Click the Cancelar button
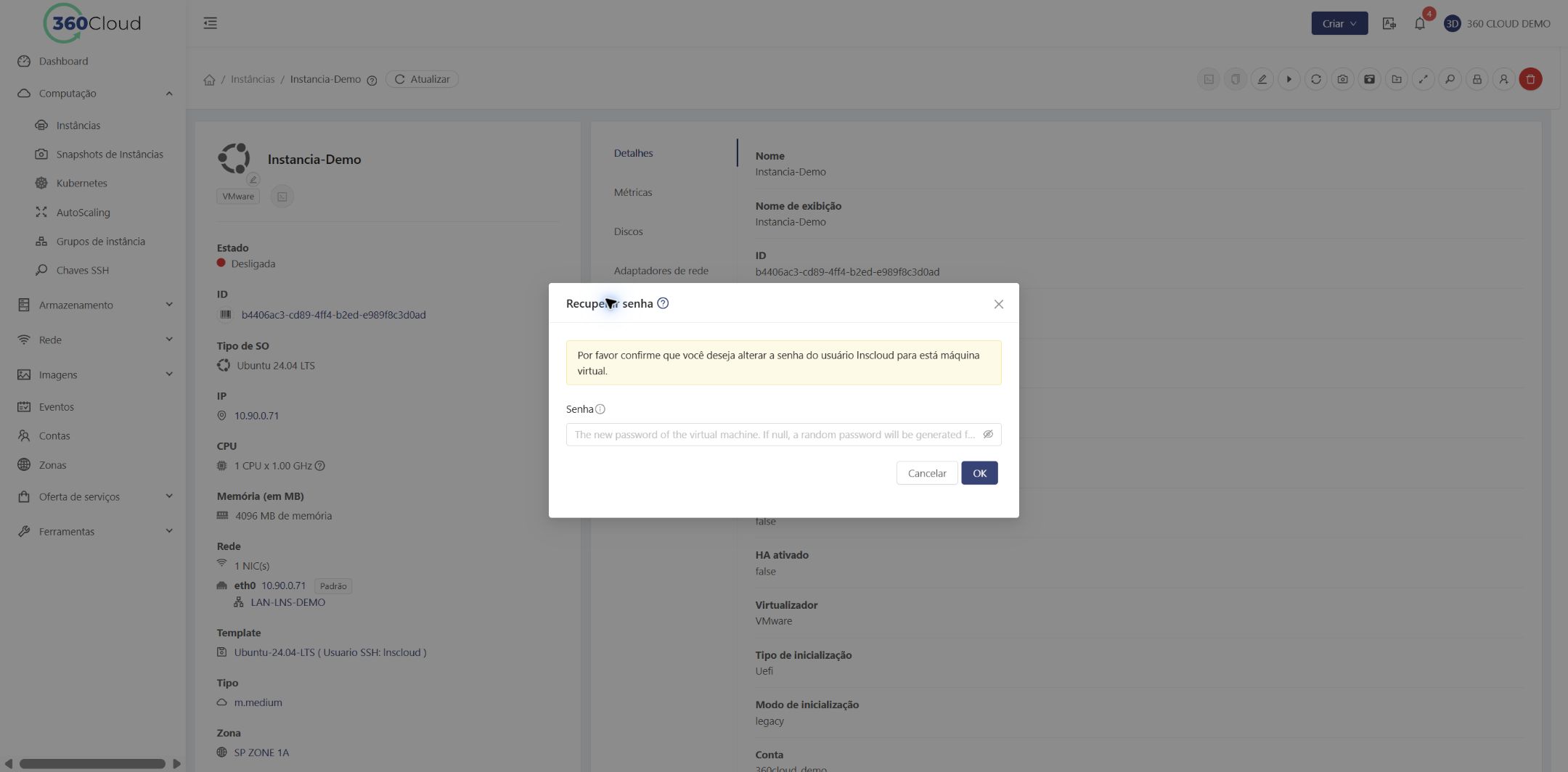The height and width of the screenshot is (772, 1568). point(927,473)
